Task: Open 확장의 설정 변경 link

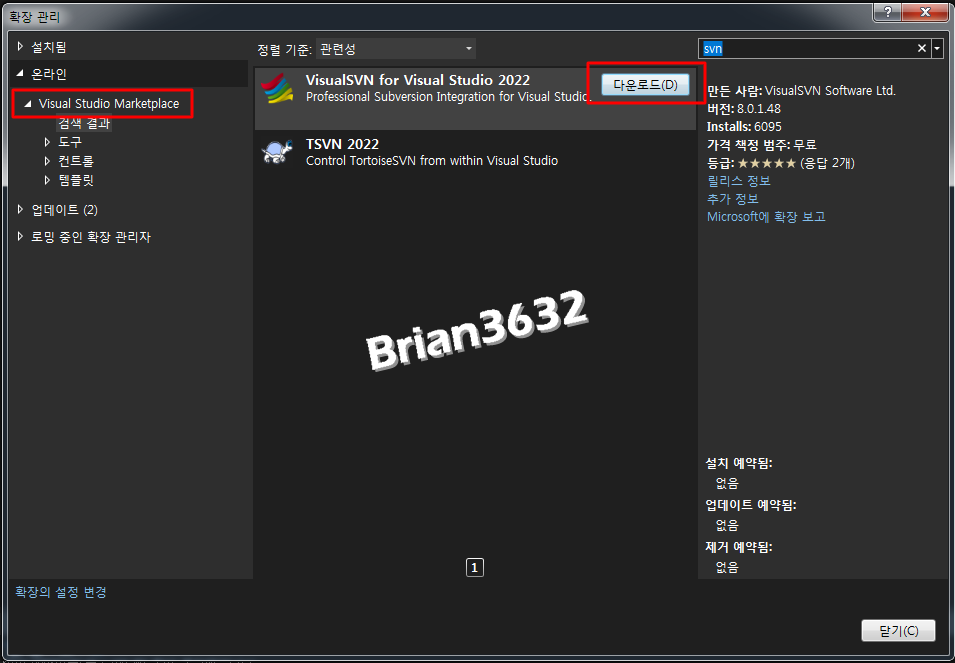Action: (61, 592)
